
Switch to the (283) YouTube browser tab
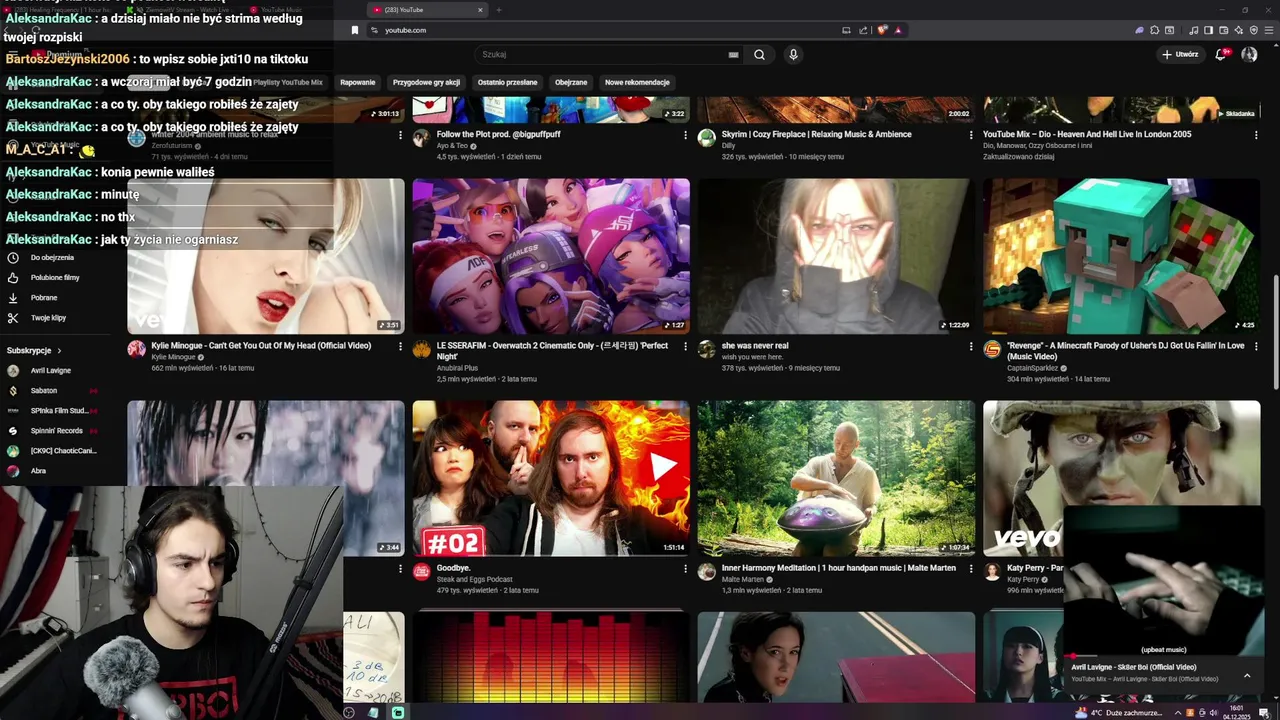(427, 10)
